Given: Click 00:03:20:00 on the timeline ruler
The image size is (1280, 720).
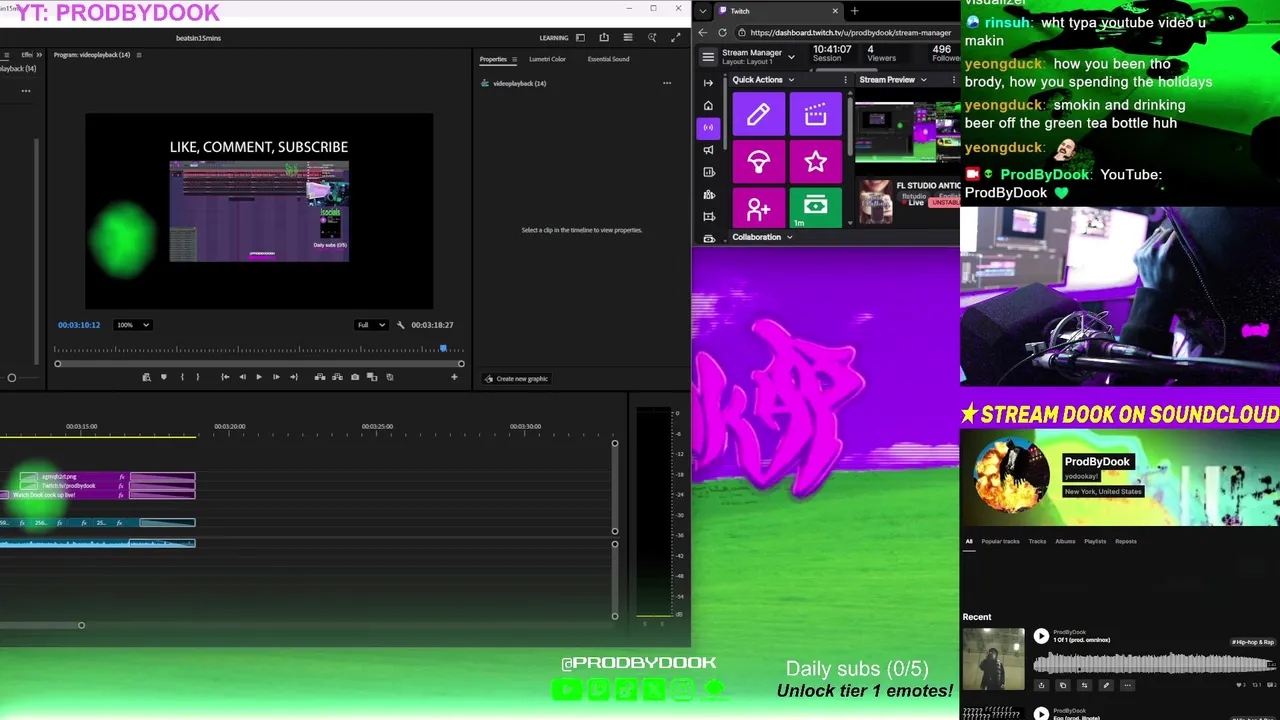Looking at the screenshot, I should [229, 427].
